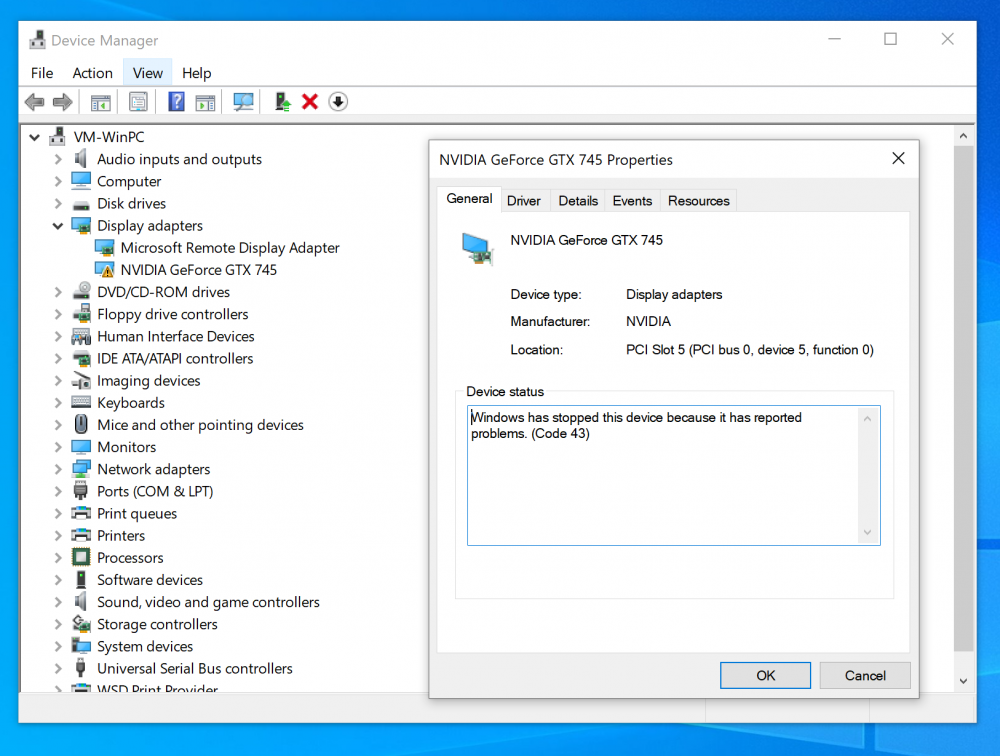Click the Disk drives icon
Image resolution: width=1000 pixels, height=756 pixels.
81,204
